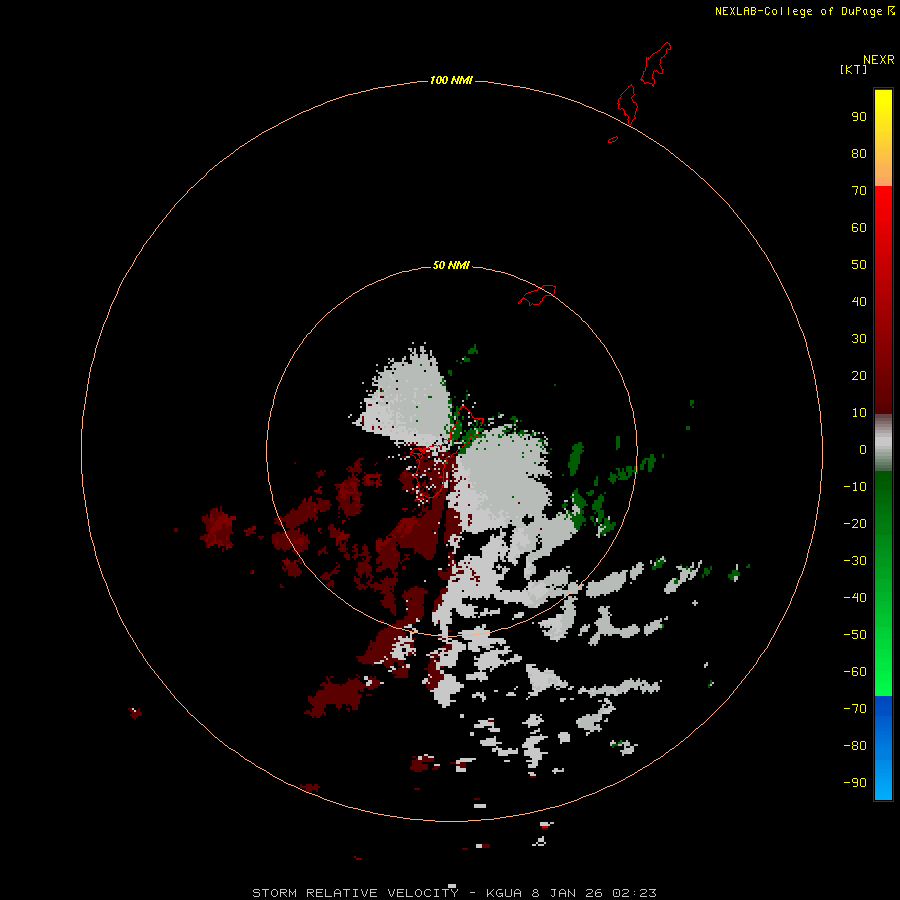900x900 pixels.
Task: Click the NEXR label above the color bar
Action: pos(878,60)
